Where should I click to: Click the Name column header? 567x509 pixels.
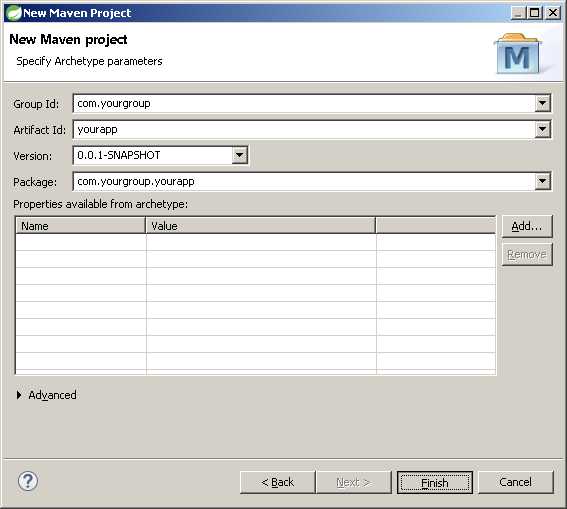tap(81, 226)
